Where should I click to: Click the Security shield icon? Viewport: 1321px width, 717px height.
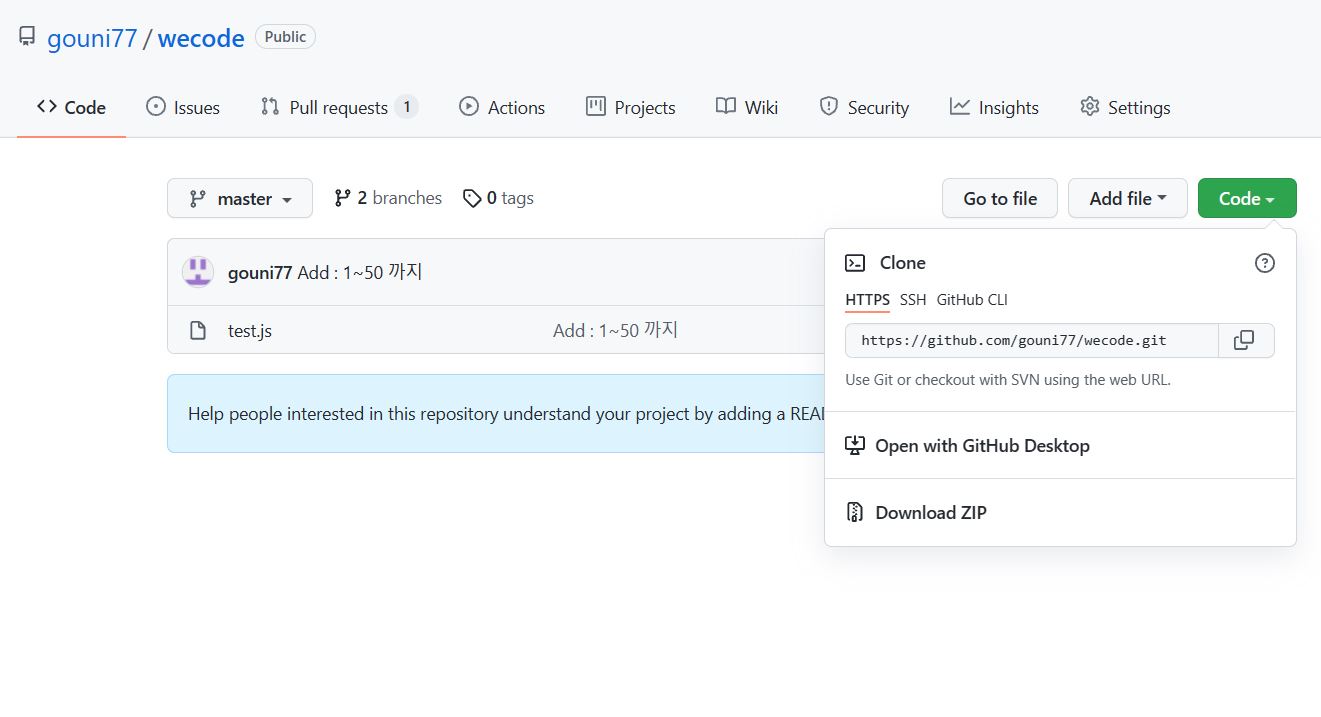829,106
